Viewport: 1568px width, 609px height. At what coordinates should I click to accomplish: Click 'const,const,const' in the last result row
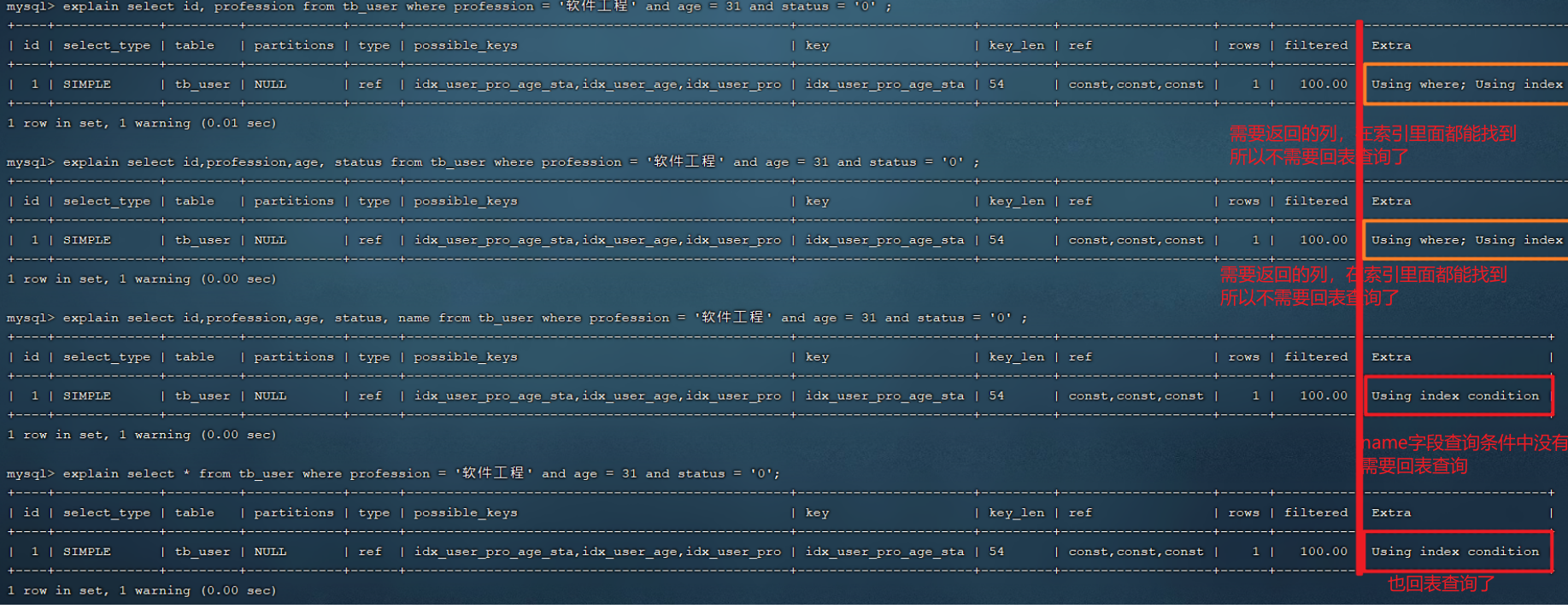pyautogui.click(x=1135, y=552)
